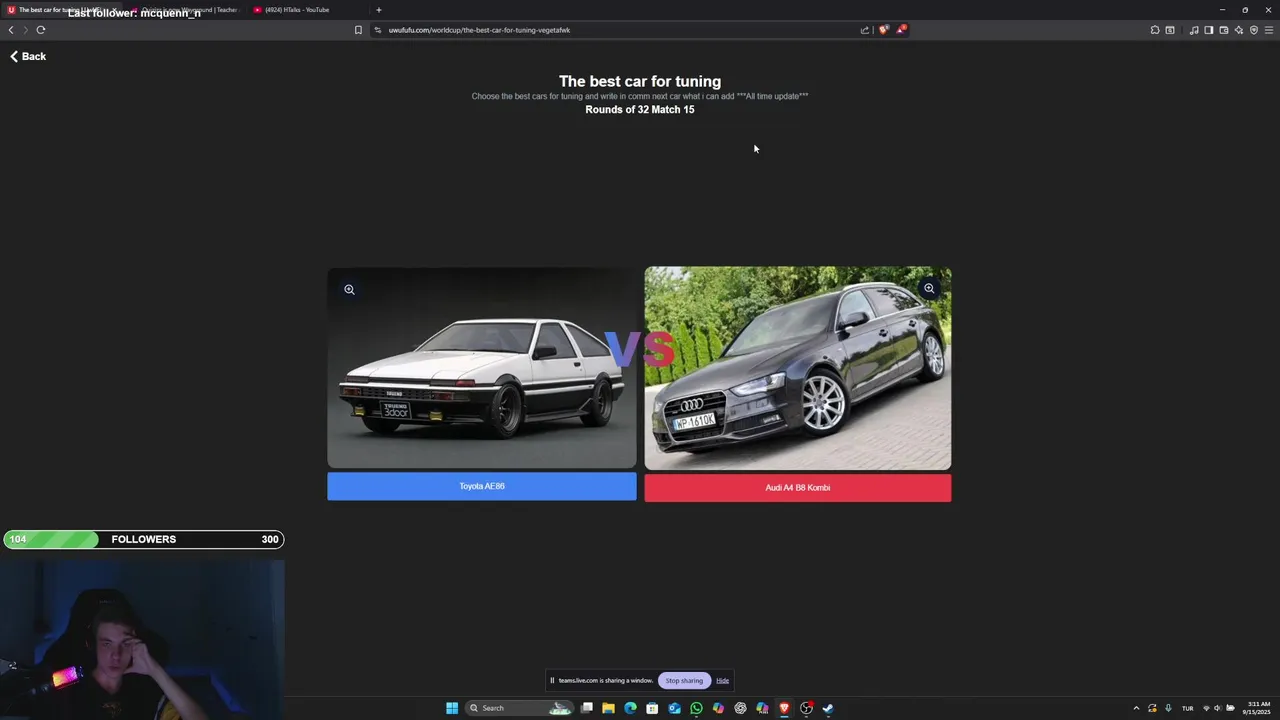
Task: Zoom the Toyota AE86 image with magnifier icon
Action: point(349,289)
